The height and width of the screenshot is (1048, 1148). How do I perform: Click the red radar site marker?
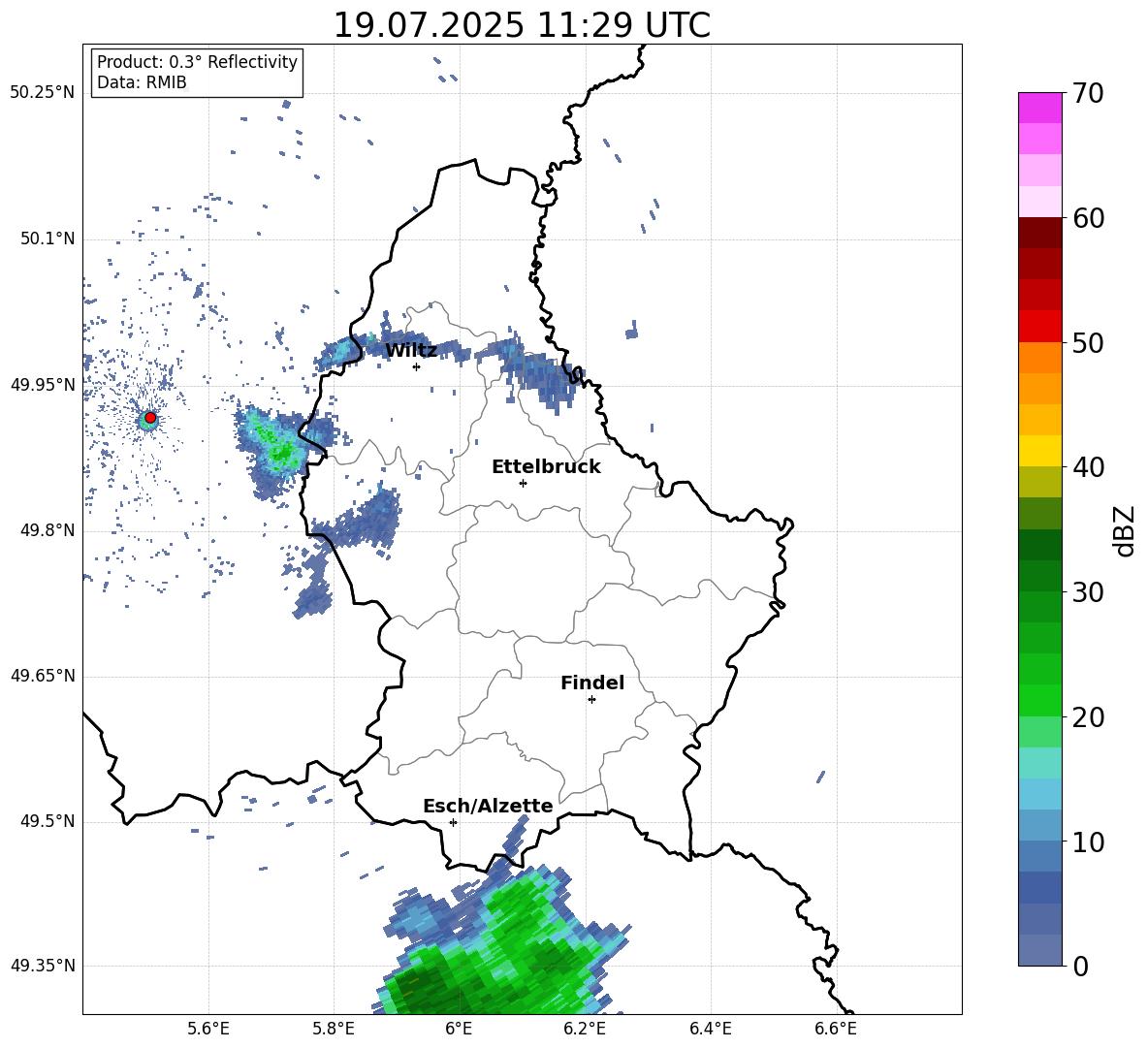[x=150, y=418]
